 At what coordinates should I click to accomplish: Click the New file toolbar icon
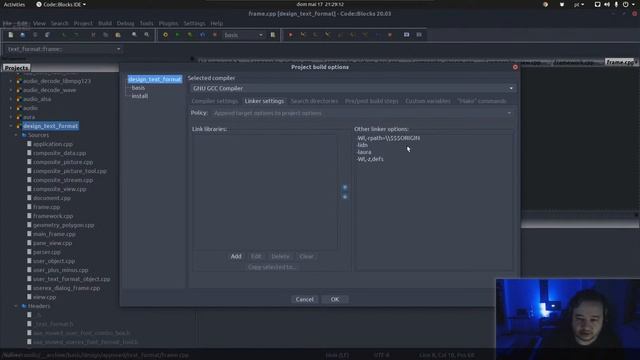coord(11,35)
